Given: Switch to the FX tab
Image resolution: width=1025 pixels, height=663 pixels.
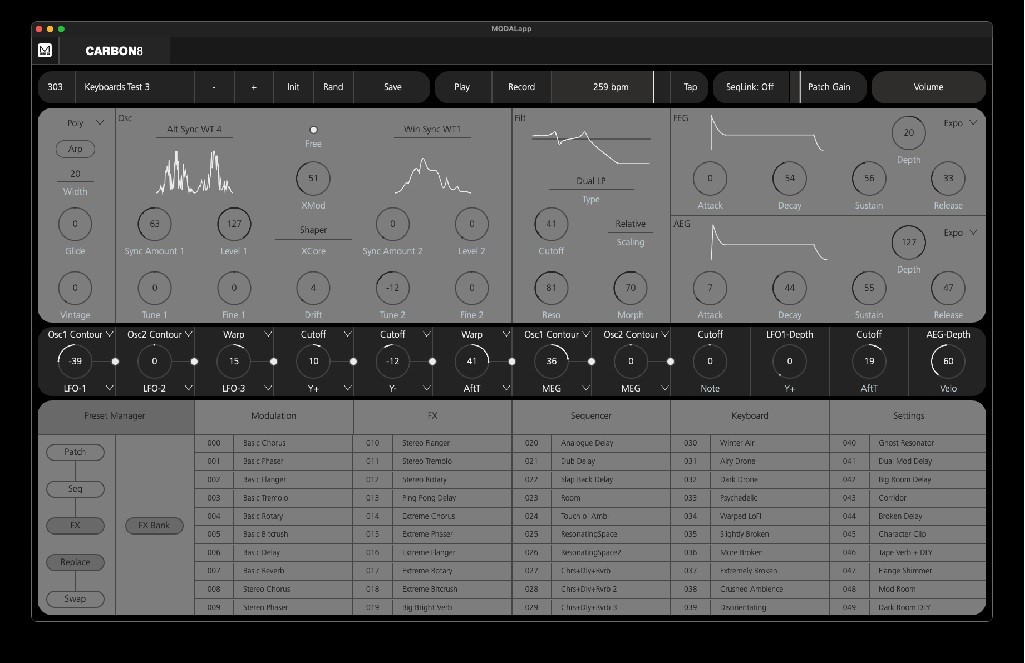Looking at the screenshot, I should click(x=432, y=416).
